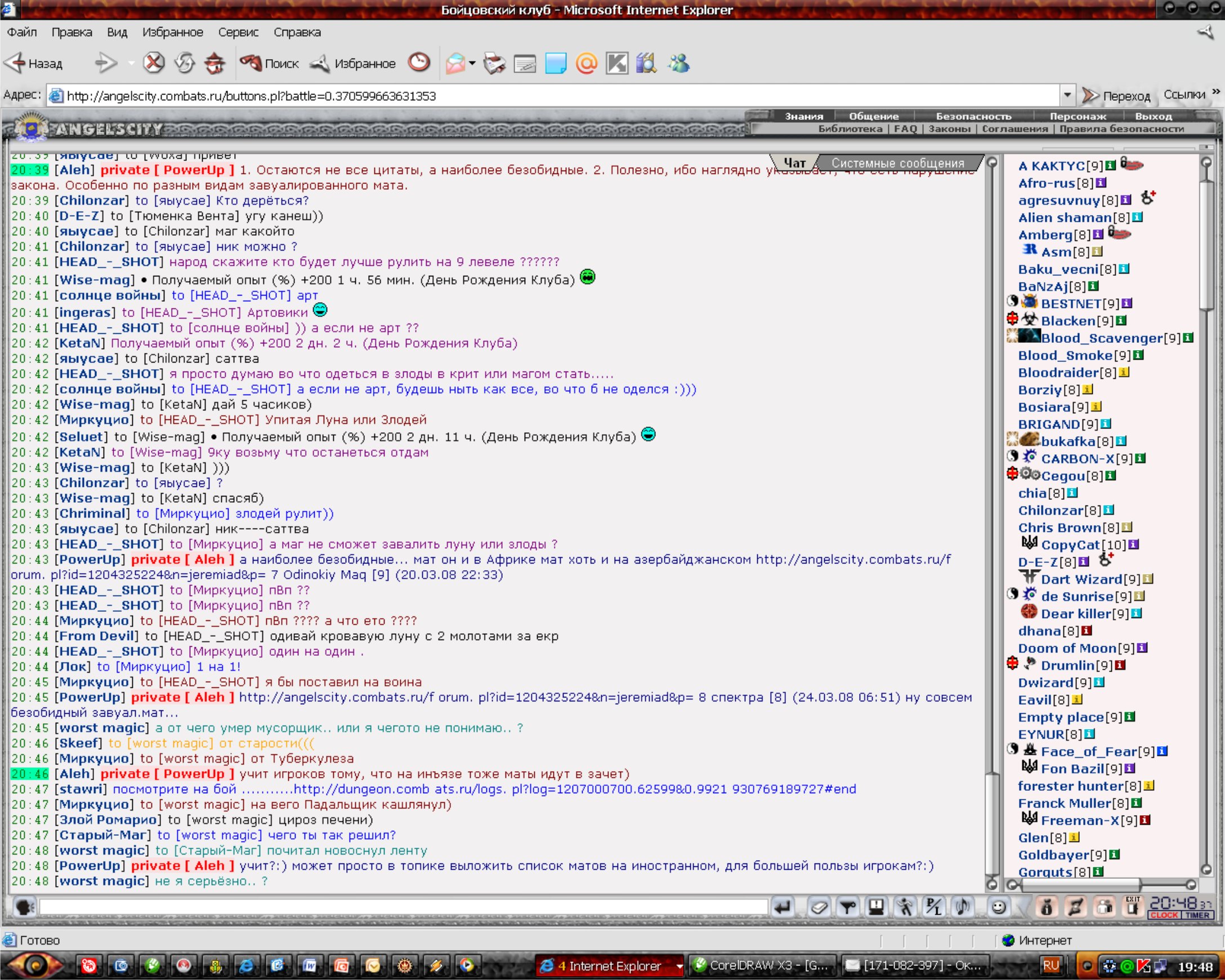Click the Назад back arrow button
The height and width of the screenshot is (980, 1225).
tap(34, 63)
